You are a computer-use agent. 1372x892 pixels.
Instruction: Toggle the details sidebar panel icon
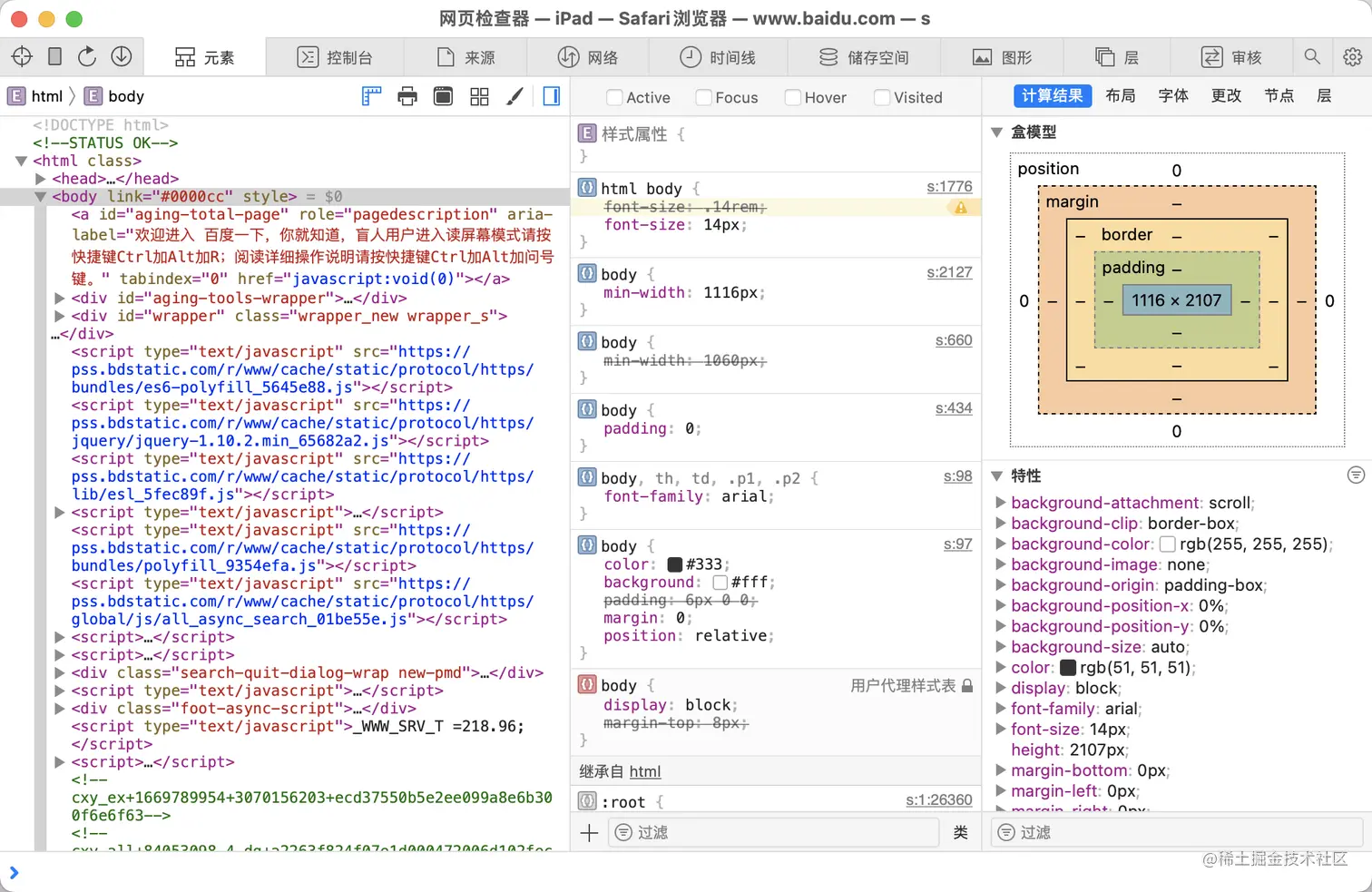(551, 96)
